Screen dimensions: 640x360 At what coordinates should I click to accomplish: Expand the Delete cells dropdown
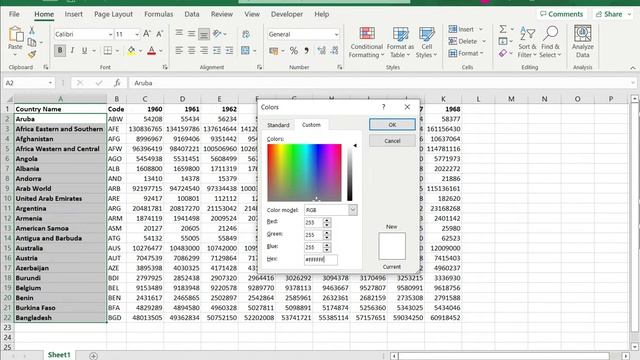point(484,41)
